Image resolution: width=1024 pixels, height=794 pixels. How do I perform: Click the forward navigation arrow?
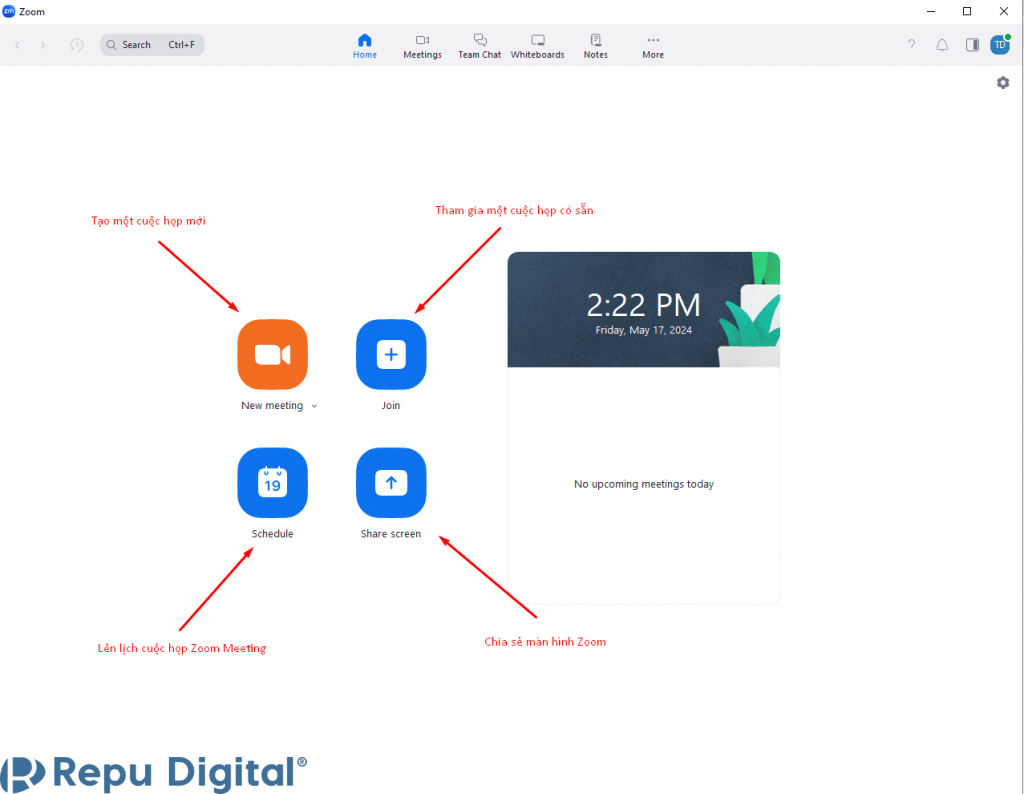click(x=43, y=45)
